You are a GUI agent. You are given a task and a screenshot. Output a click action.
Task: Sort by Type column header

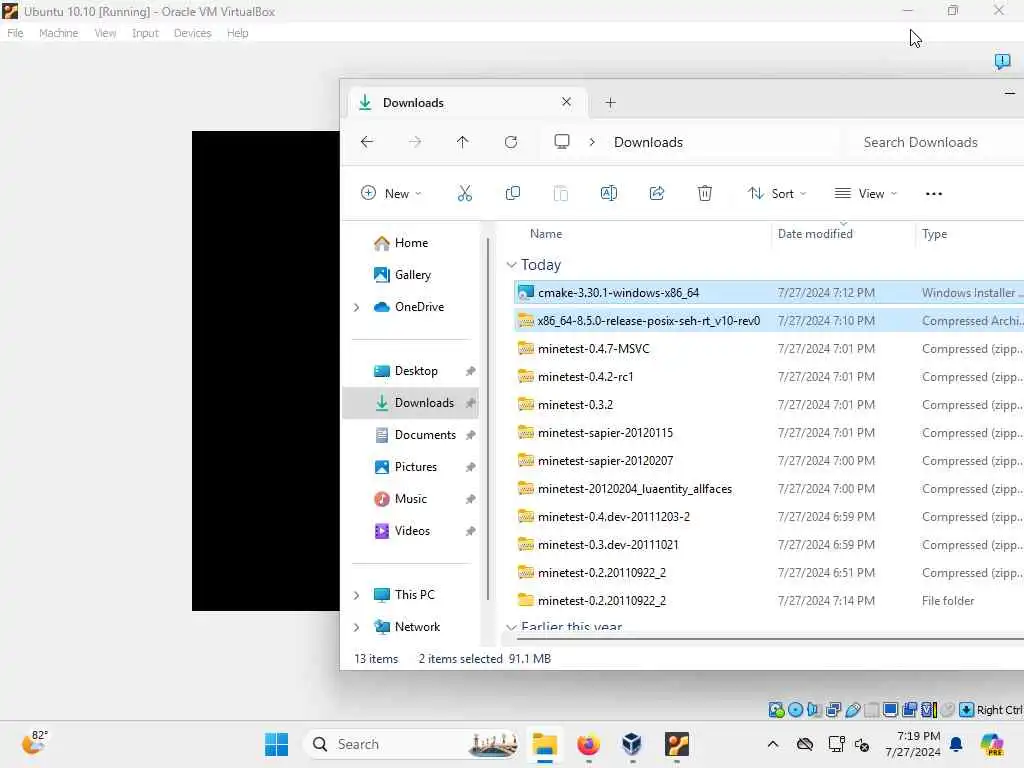point(934,234)
